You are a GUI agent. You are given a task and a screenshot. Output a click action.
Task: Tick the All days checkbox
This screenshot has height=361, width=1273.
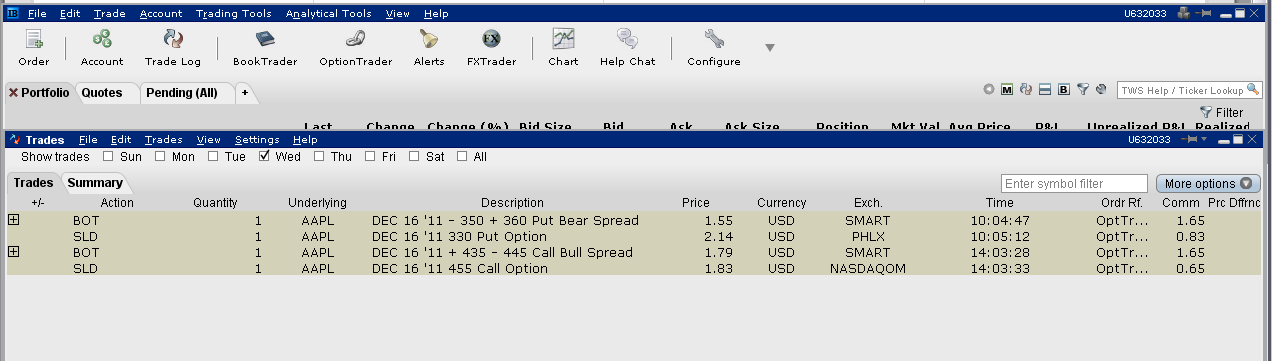[x=463, y=156]
